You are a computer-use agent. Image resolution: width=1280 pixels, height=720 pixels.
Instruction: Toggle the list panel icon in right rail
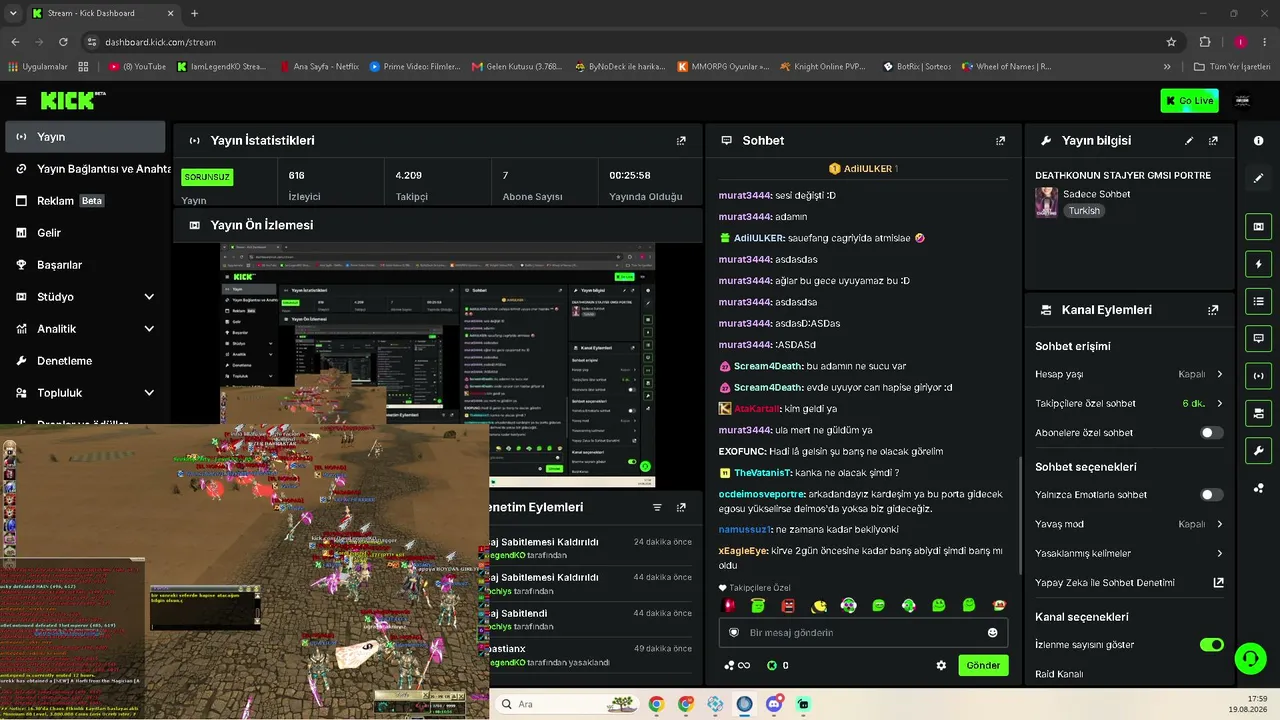[x=1258, y=301]
